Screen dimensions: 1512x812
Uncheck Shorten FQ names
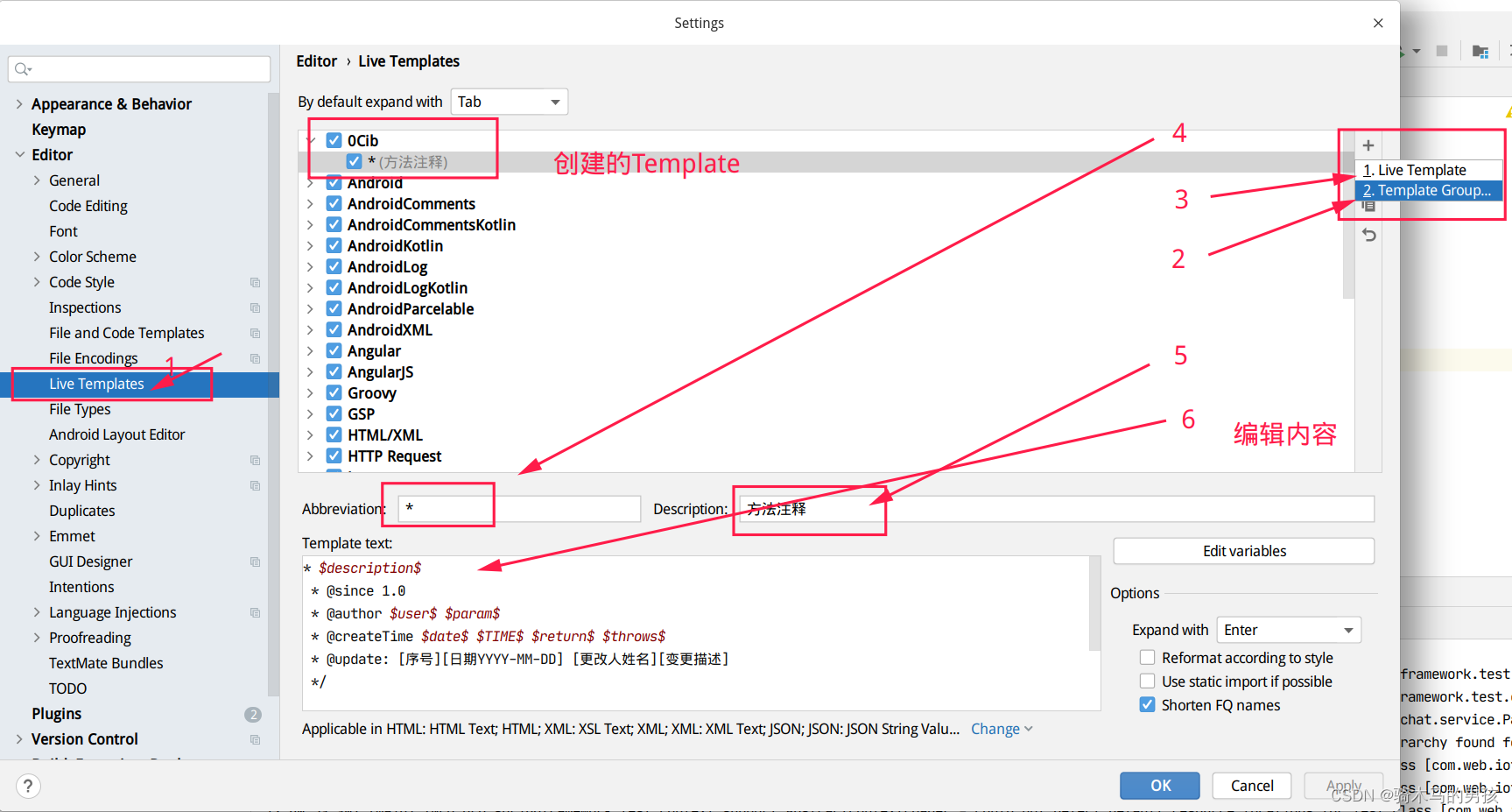1147,704
